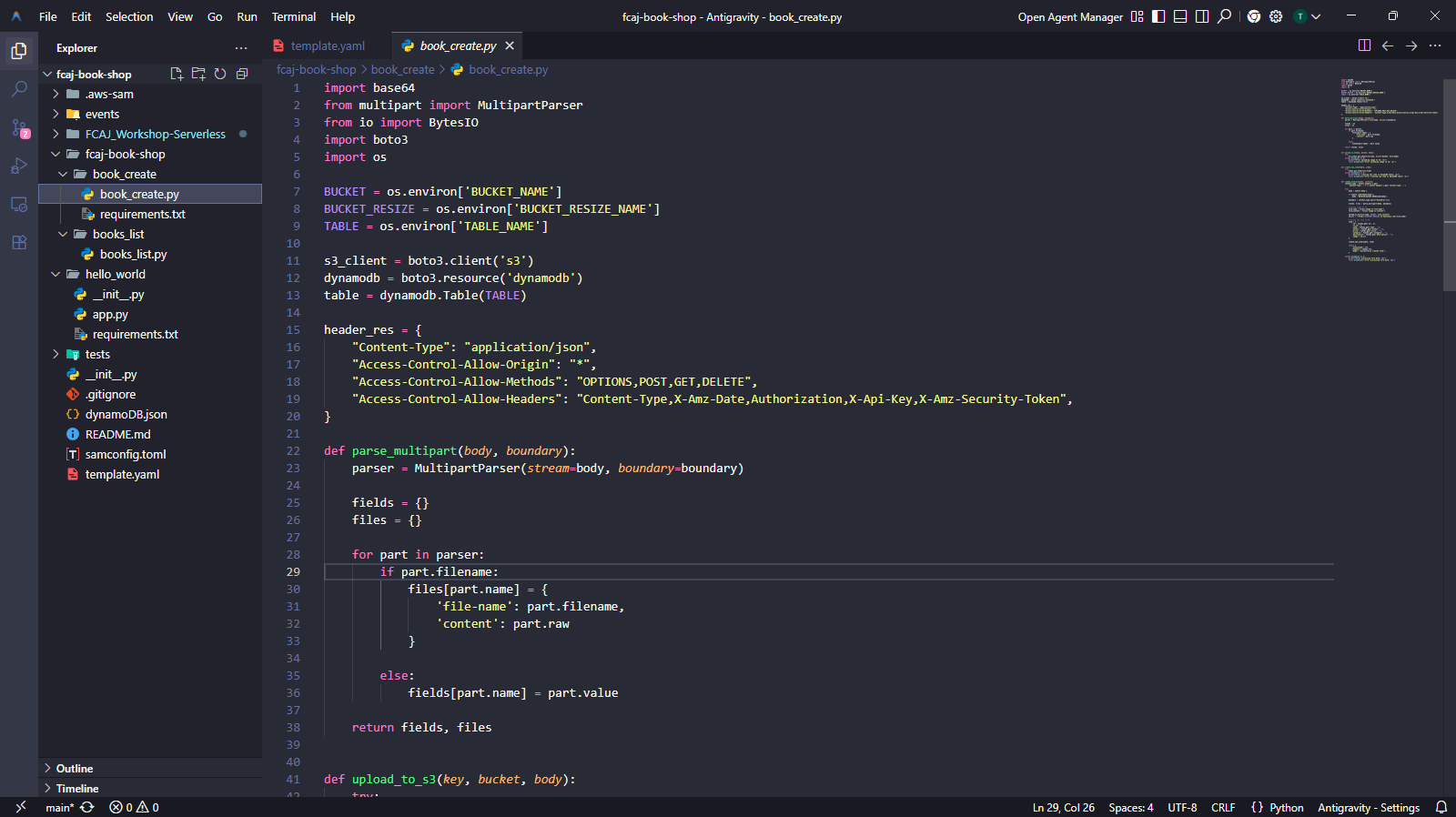Click the Antigravity logo icon
1456x817 pixels.
pyautogui.click(x=16, y=16)
